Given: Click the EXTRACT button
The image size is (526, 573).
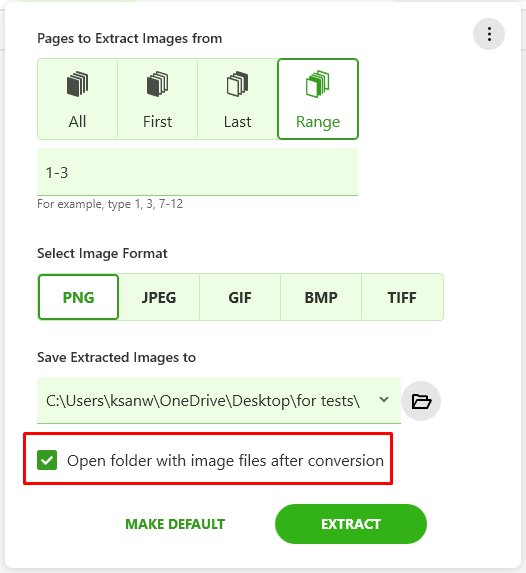Looking at the screenshot, I should (x=351, y=524).
